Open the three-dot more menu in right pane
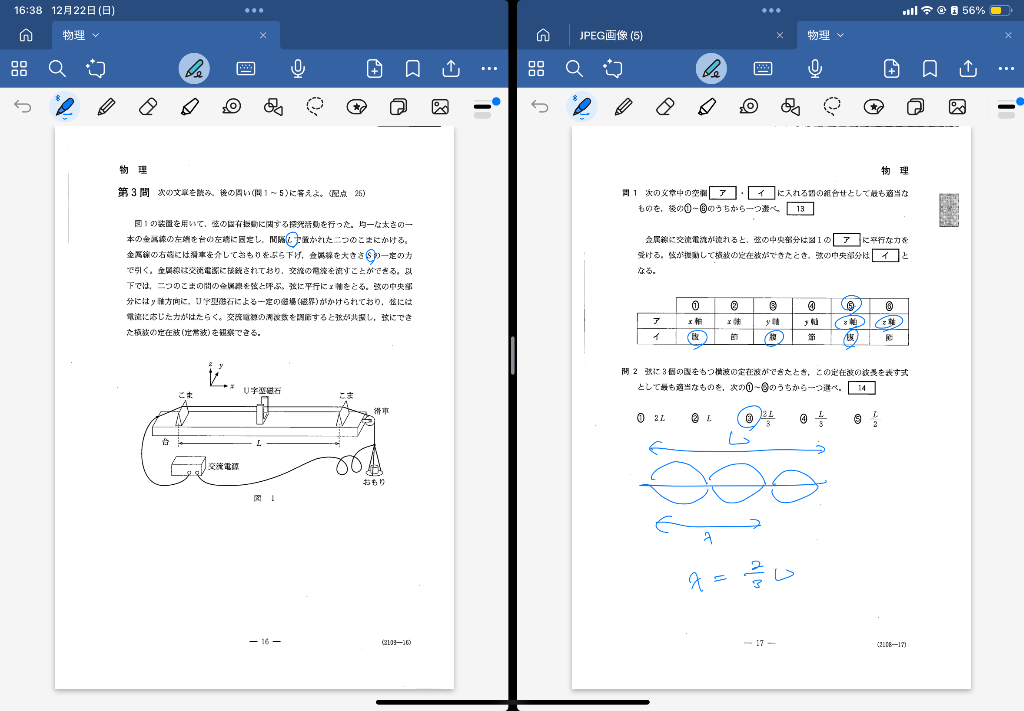The width and height of the screenshot is (1024, 711). [x=1006, y=69]
